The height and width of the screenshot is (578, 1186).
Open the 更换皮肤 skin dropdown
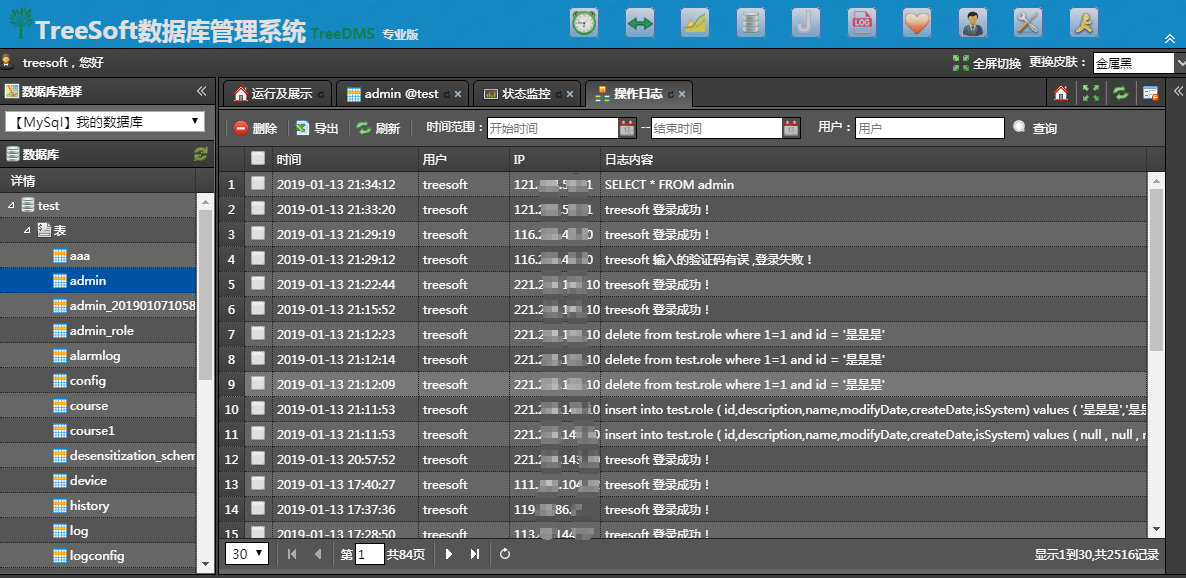click(x=1139, y=63)
